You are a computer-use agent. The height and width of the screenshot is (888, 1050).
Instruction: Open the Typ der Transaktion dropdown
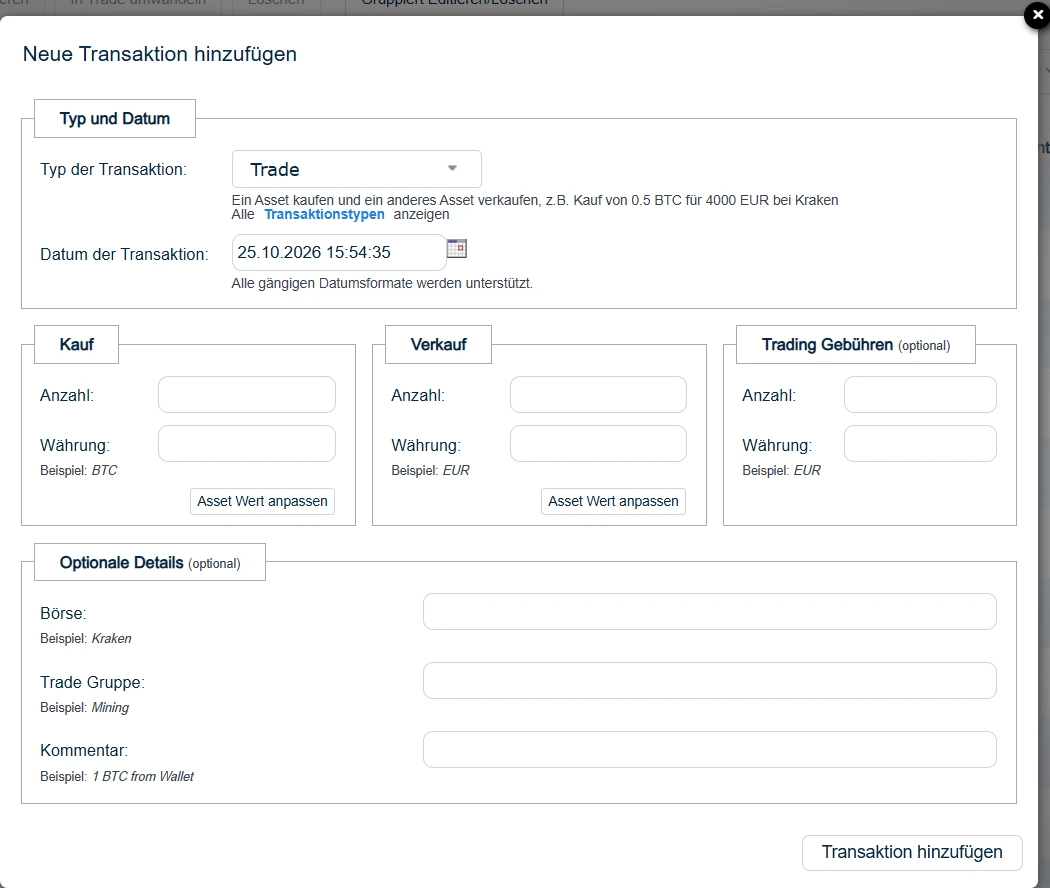(356, 169)
